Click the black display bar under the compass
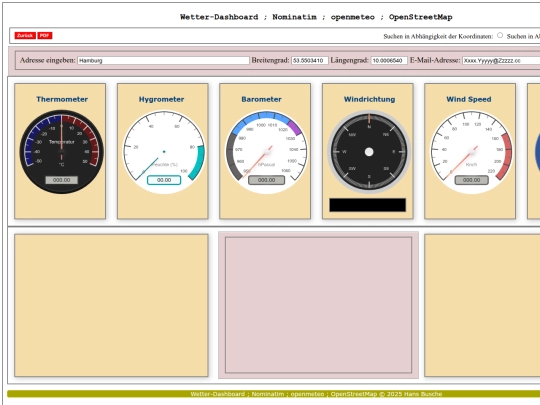The width and height of the screenshot is (540, 405). 367,205
